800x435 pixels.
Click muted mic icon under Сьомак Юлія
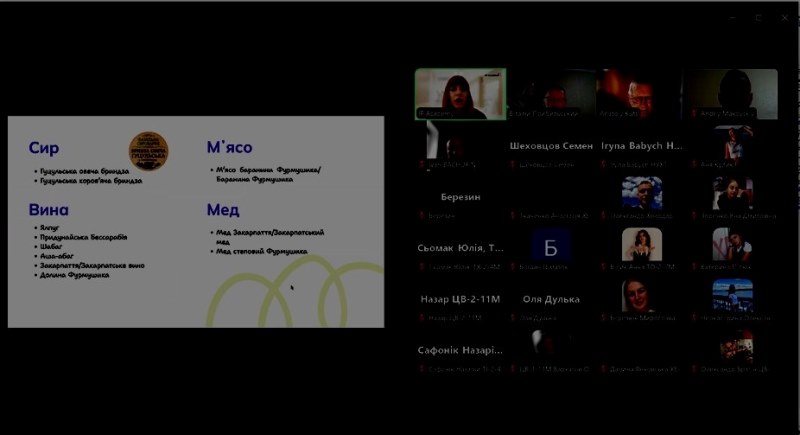click(x=422, y=267)
